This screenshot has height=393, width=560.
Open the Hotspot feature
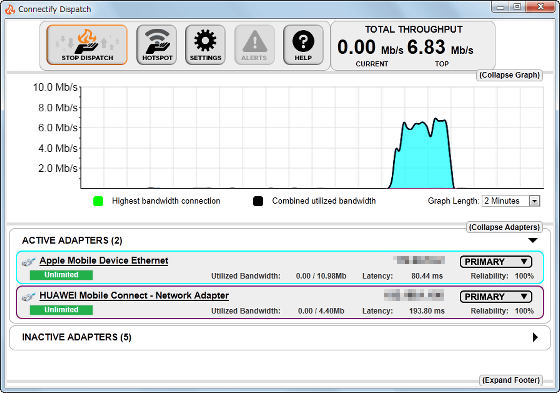click(x=156, y=45)
